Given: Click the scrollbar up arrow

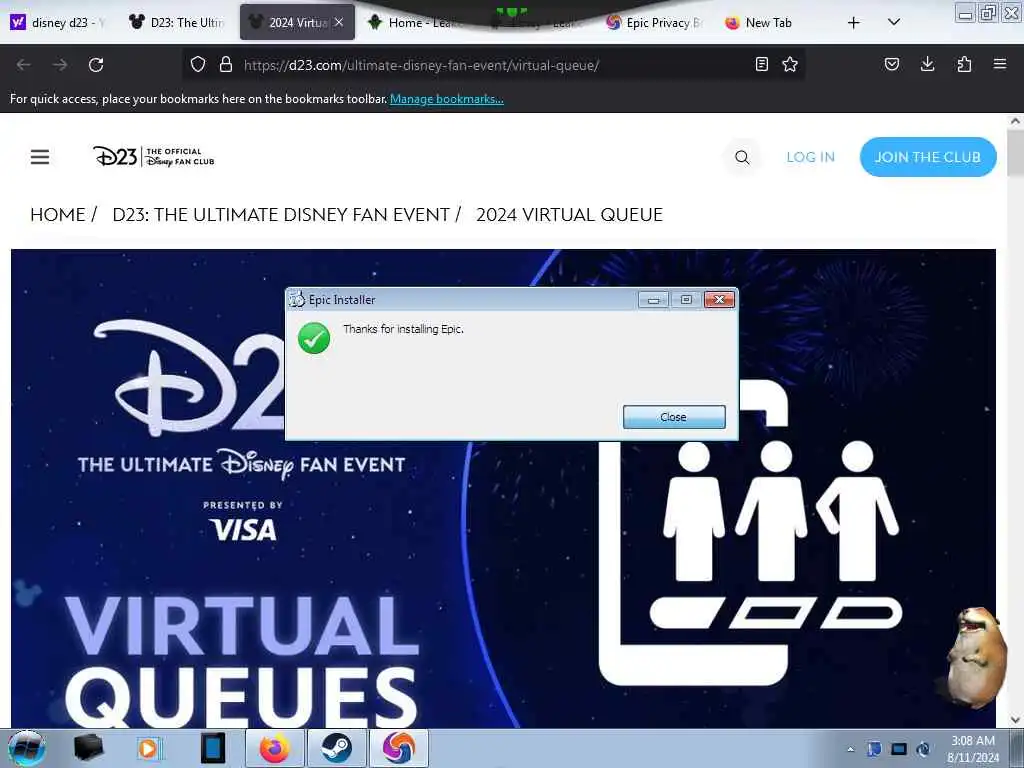Looking at the screenshot, I should (x=1016, y=121).
